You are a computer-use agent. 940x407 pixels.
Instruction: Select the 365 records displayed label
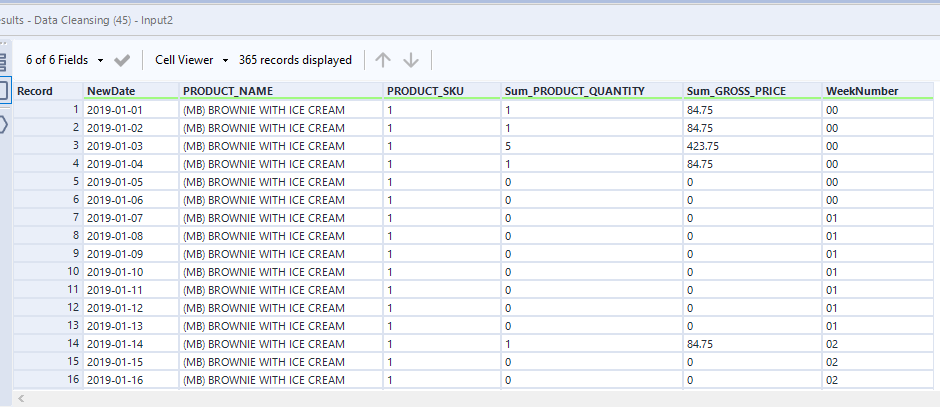295,60
